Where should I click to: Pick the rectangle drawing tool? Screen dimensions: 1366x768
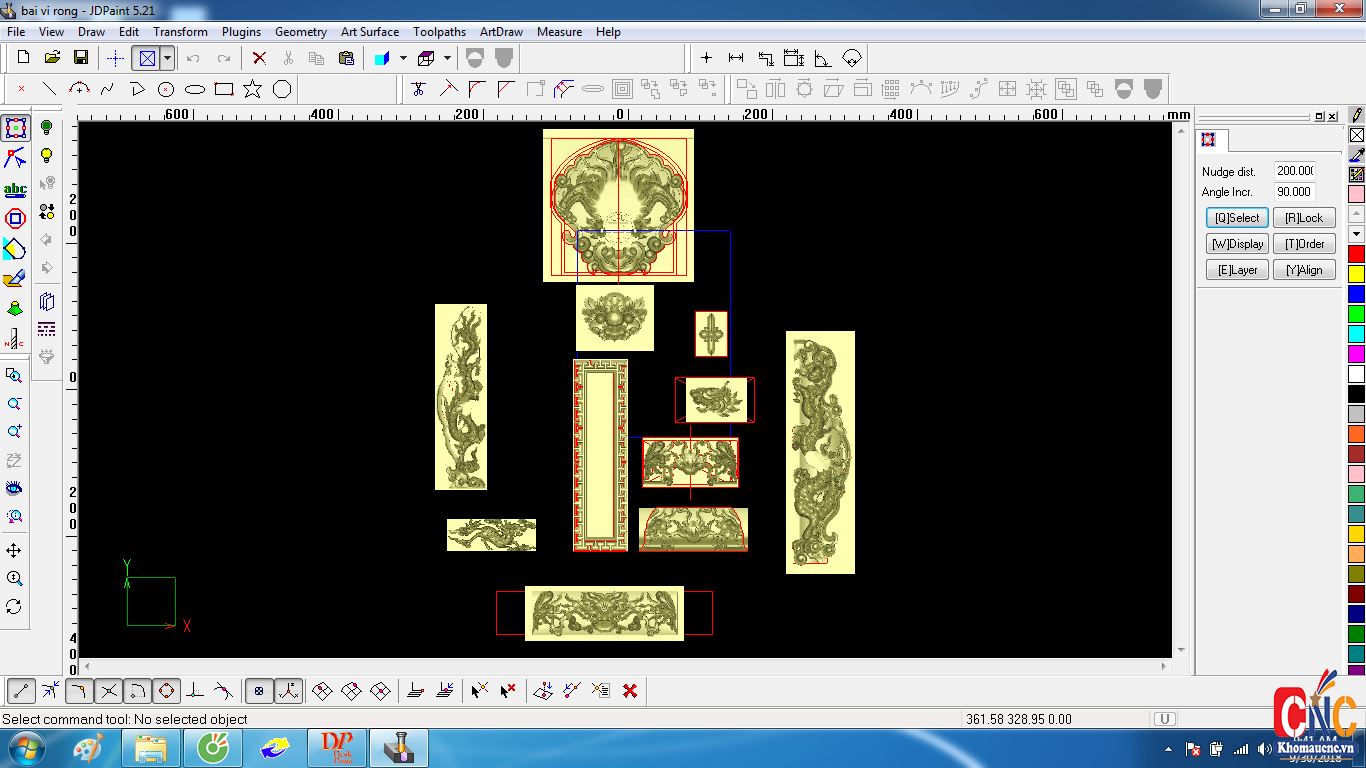pos(224,89)
